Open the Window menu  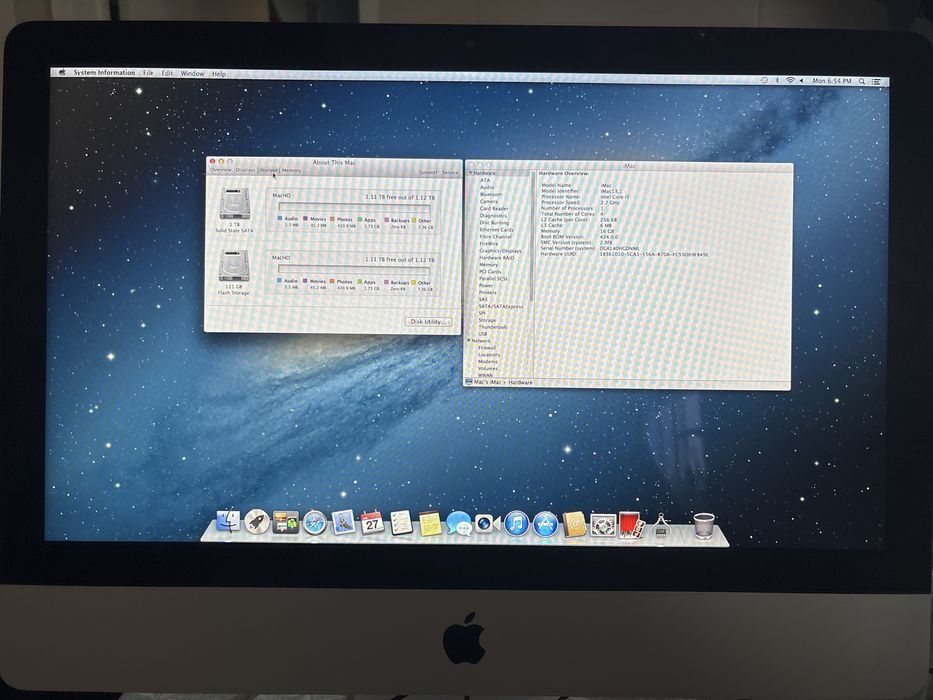(192, 73)
